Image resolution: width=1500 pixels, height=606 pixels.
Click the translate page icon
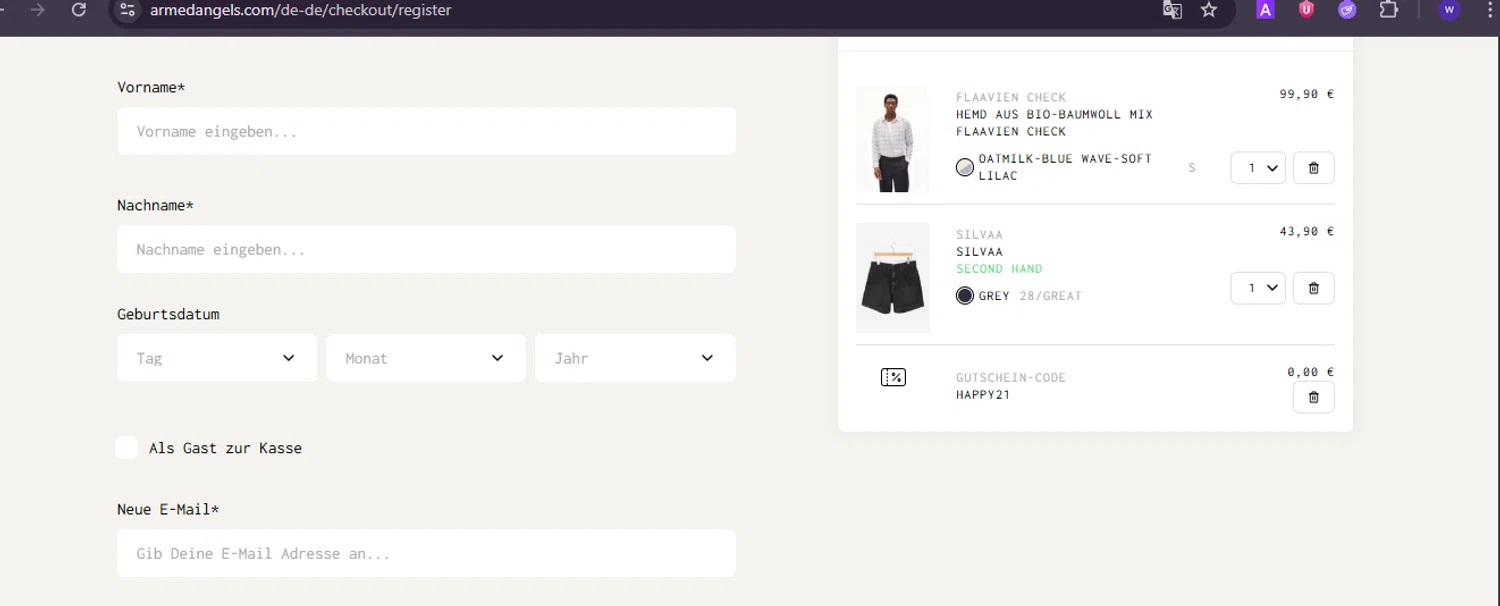[1172, 10]
